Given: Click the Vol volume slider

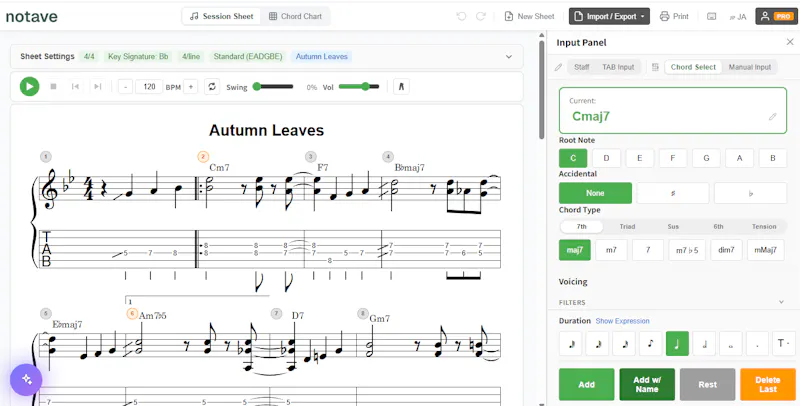Looking at the screenshot, I should 359,87.
